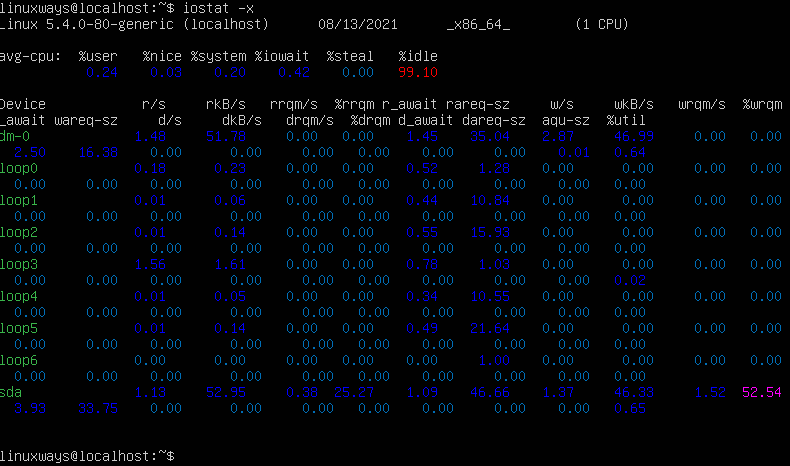Click the 'dm-0' device name
The image size is (790, 466).
tap(15, 137)
